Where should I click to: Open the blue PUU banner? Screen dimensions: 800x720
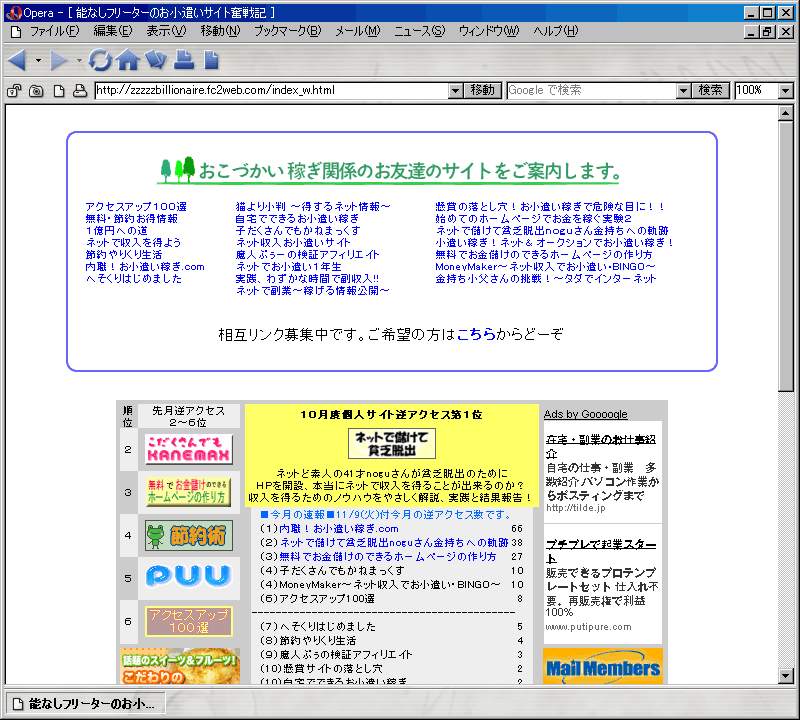pos(189,576)
